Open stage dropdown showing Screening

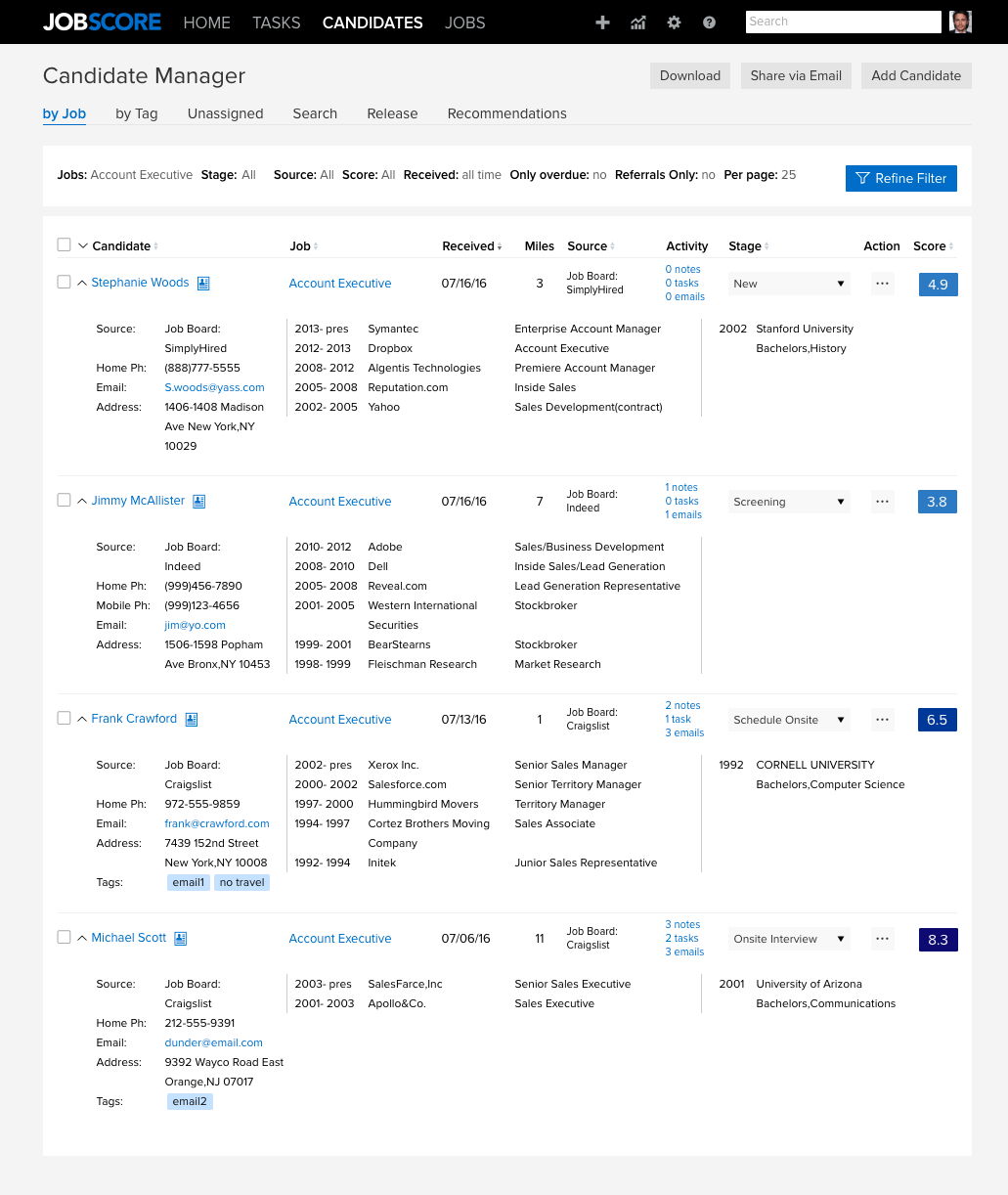pos(789,502)
